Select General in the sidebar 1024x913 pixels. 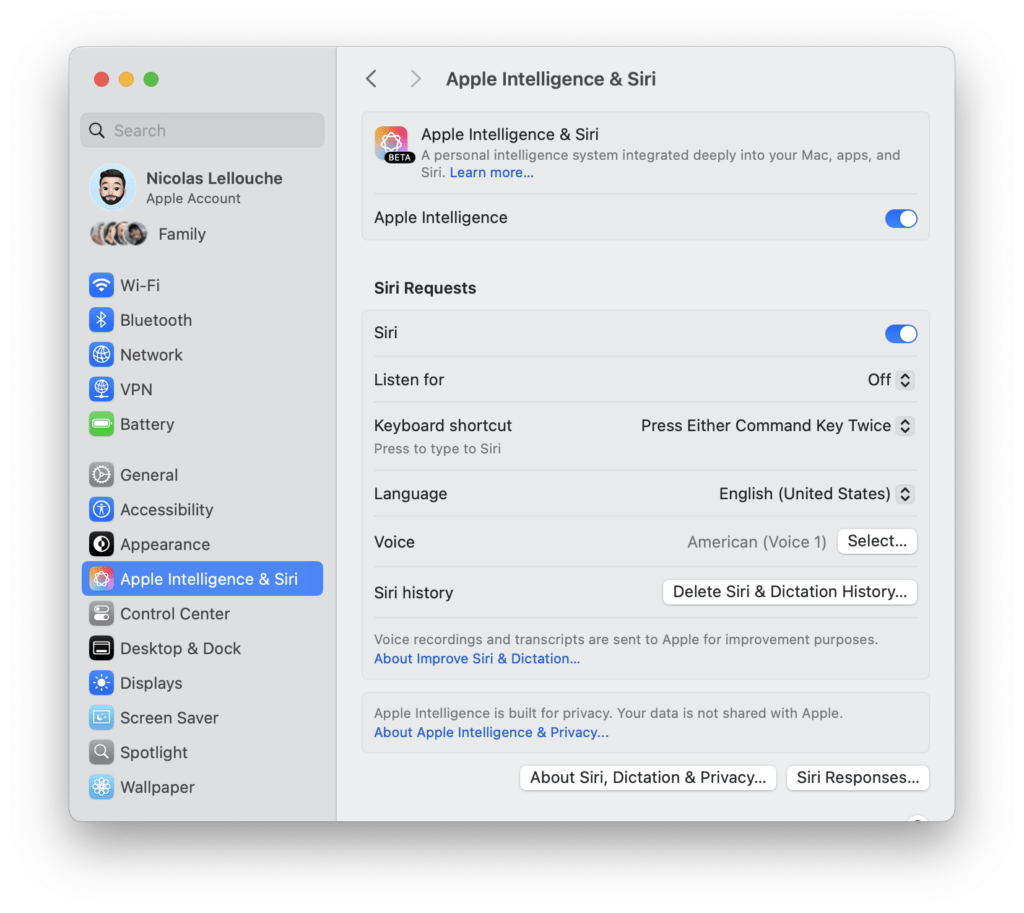(x=202, y=475)
